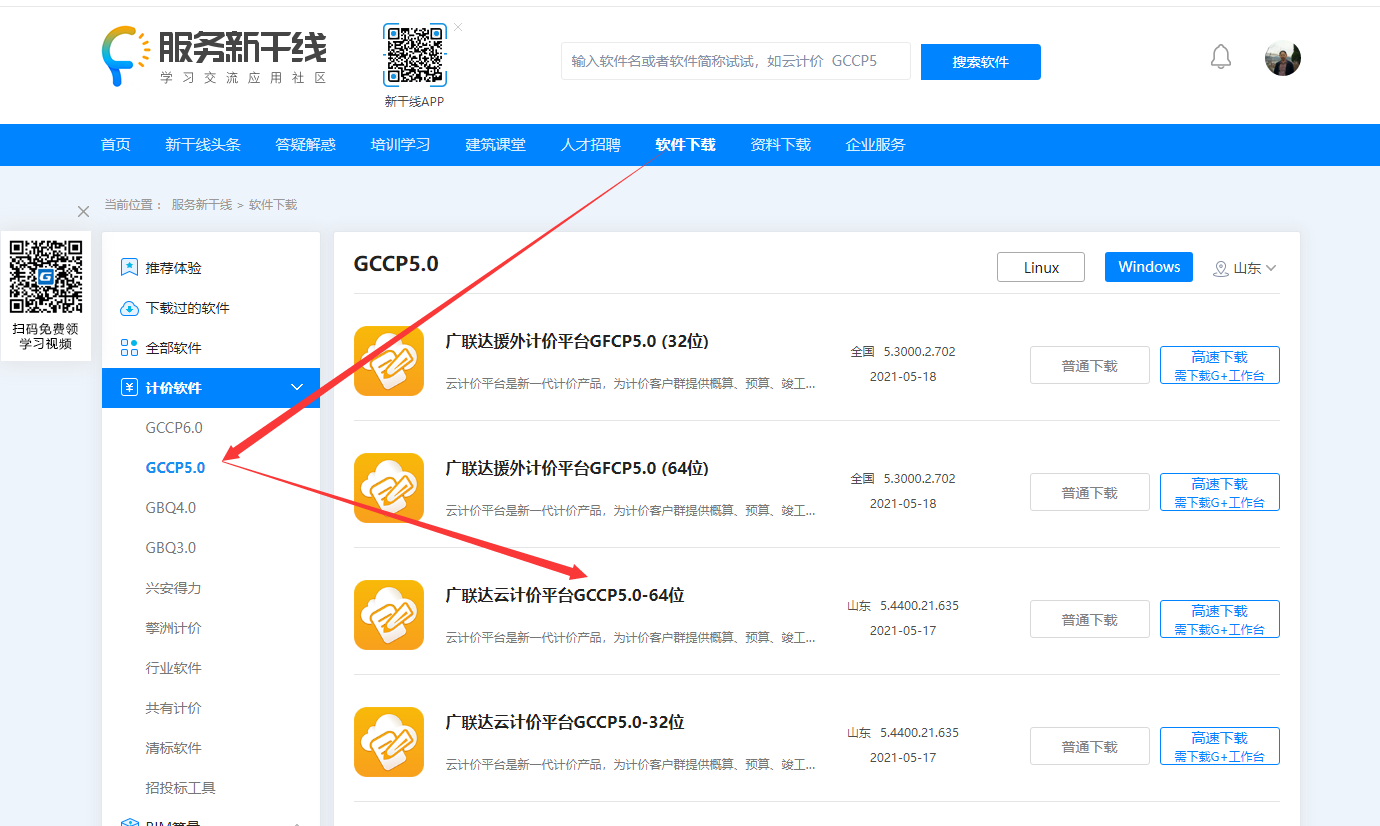The height and width of the screenshot is (826, 1380).
Task: Click 普通下载 for GFCP5.0 (32位)
Action: click(1090, 365)
